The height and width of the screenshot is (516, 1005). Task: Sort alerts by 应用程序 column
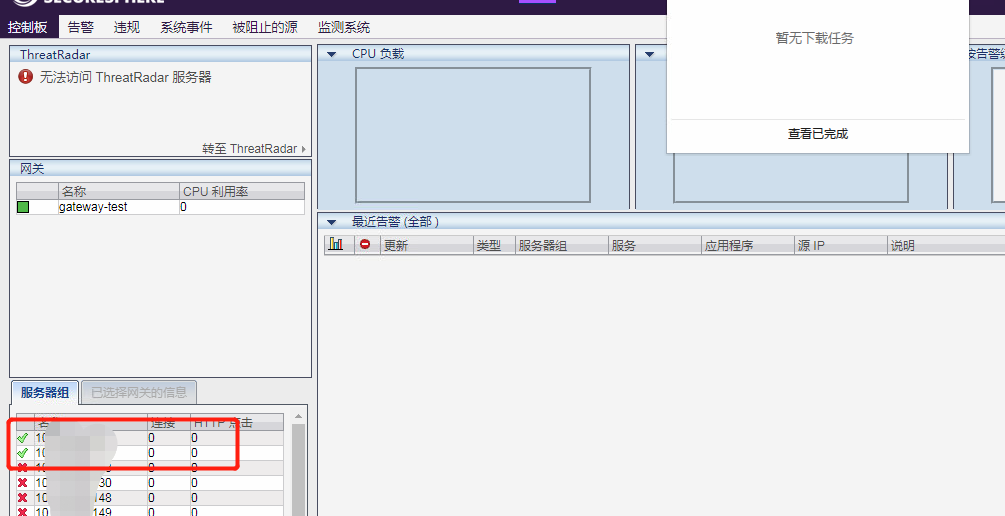[x=747, y=245]
